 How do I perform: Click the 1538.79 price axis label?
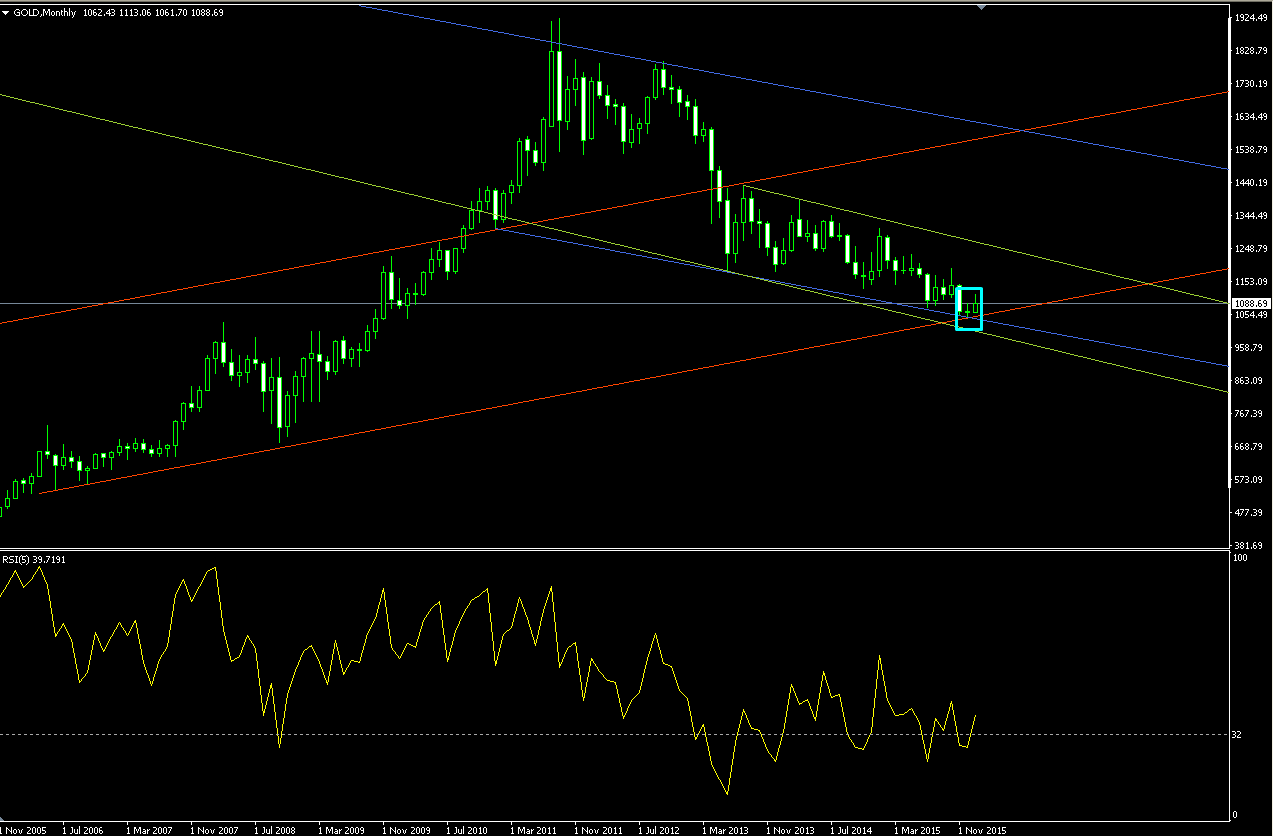point(1252,150)
